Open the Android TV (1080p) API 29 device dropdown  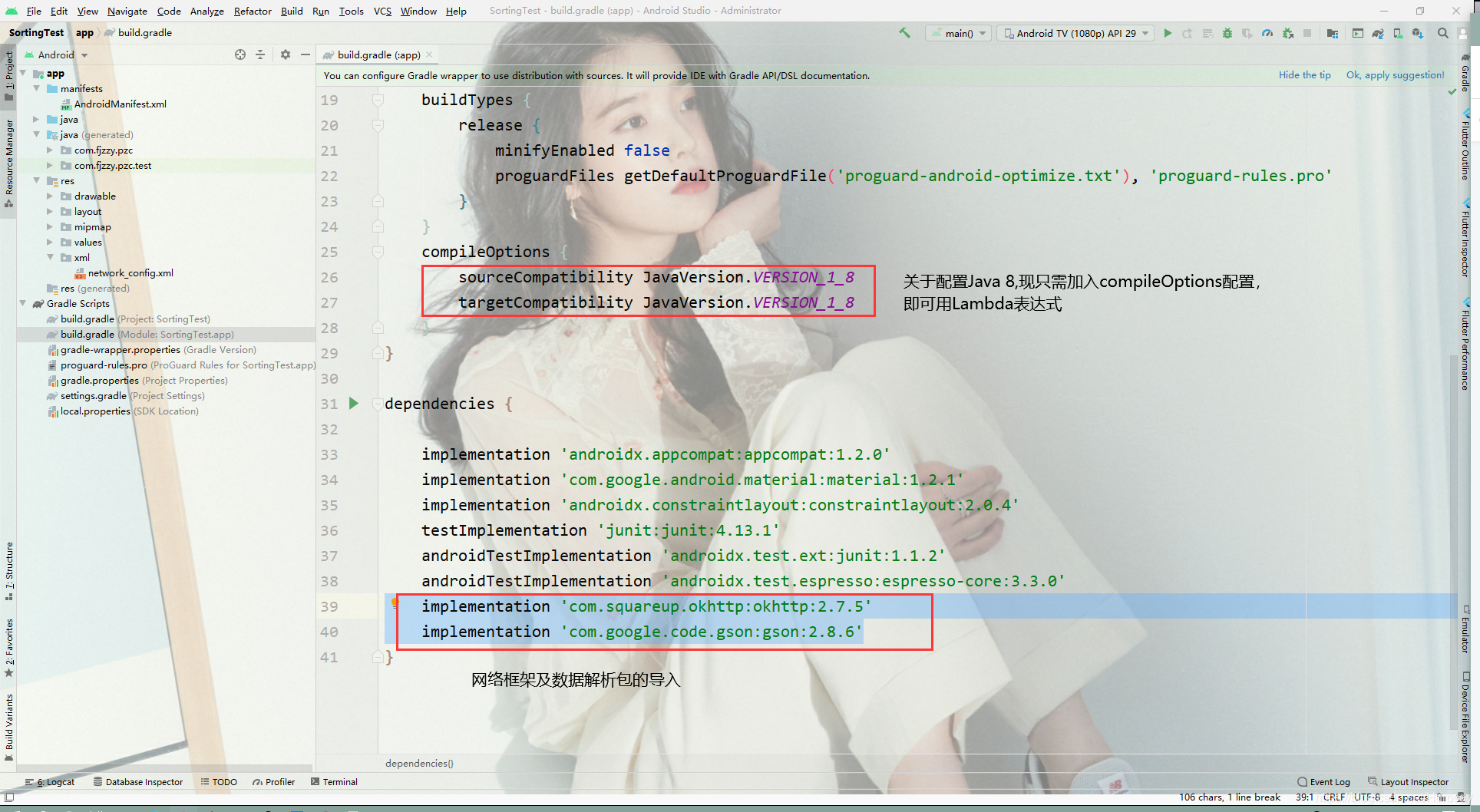point(1076,33)
